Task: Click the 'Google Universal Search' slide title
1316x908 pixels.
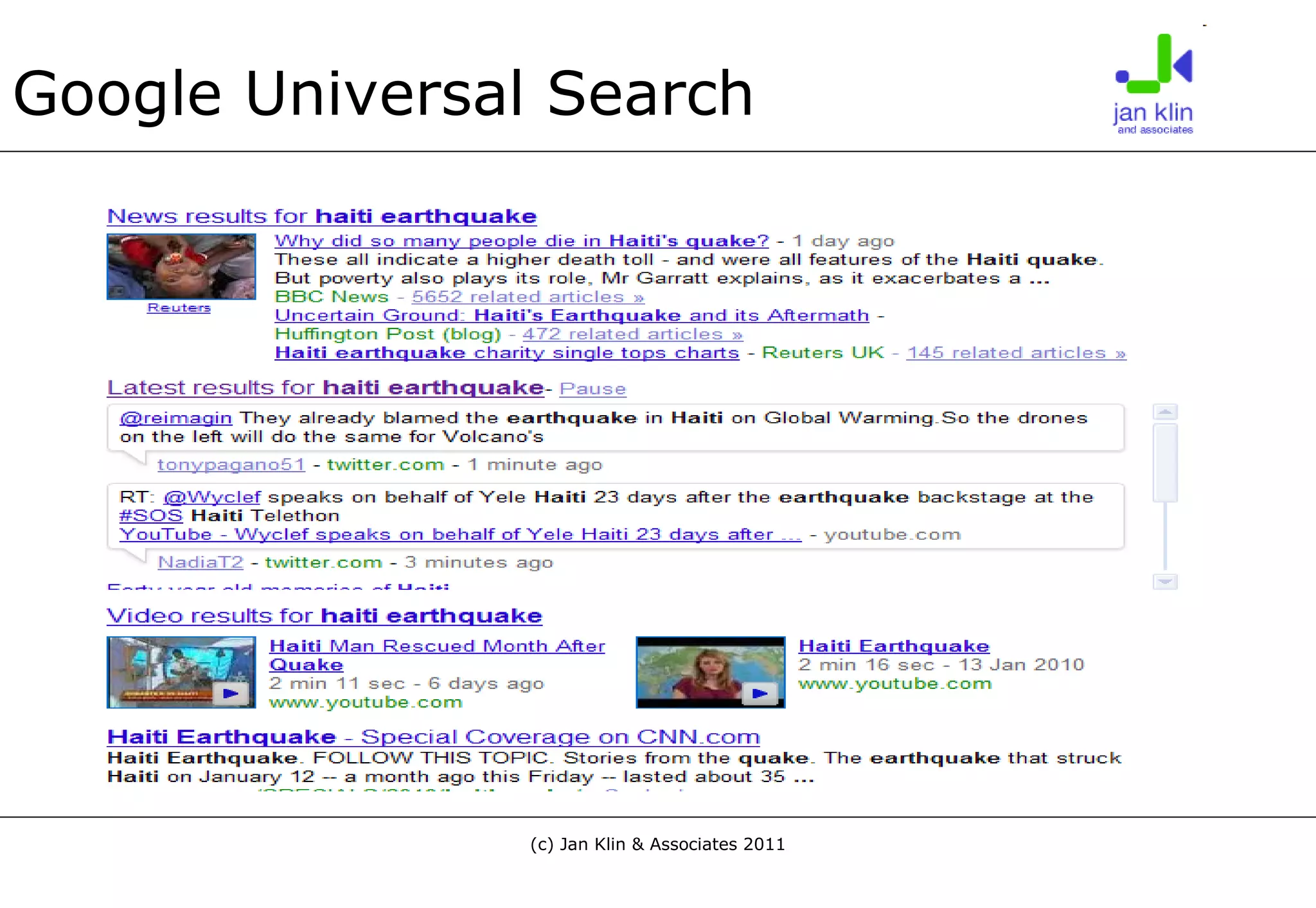Action: click(383, 94)
